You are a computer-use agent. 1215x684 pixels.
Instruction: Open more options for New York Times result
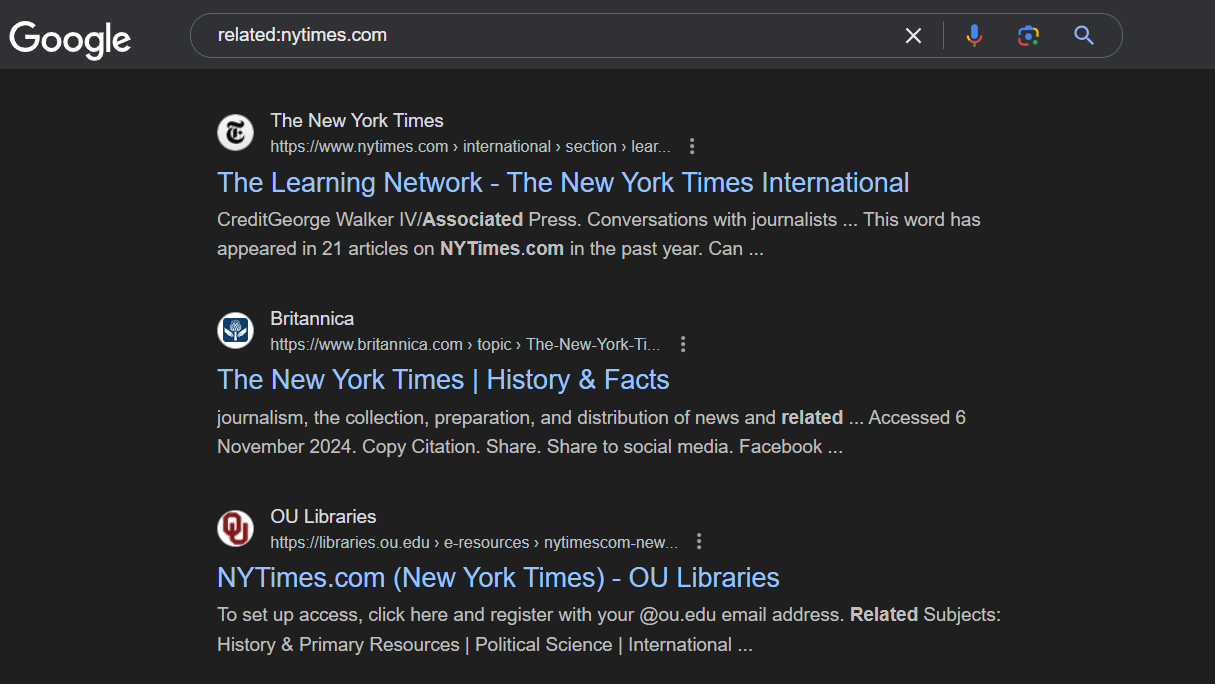tap(692, 146)
